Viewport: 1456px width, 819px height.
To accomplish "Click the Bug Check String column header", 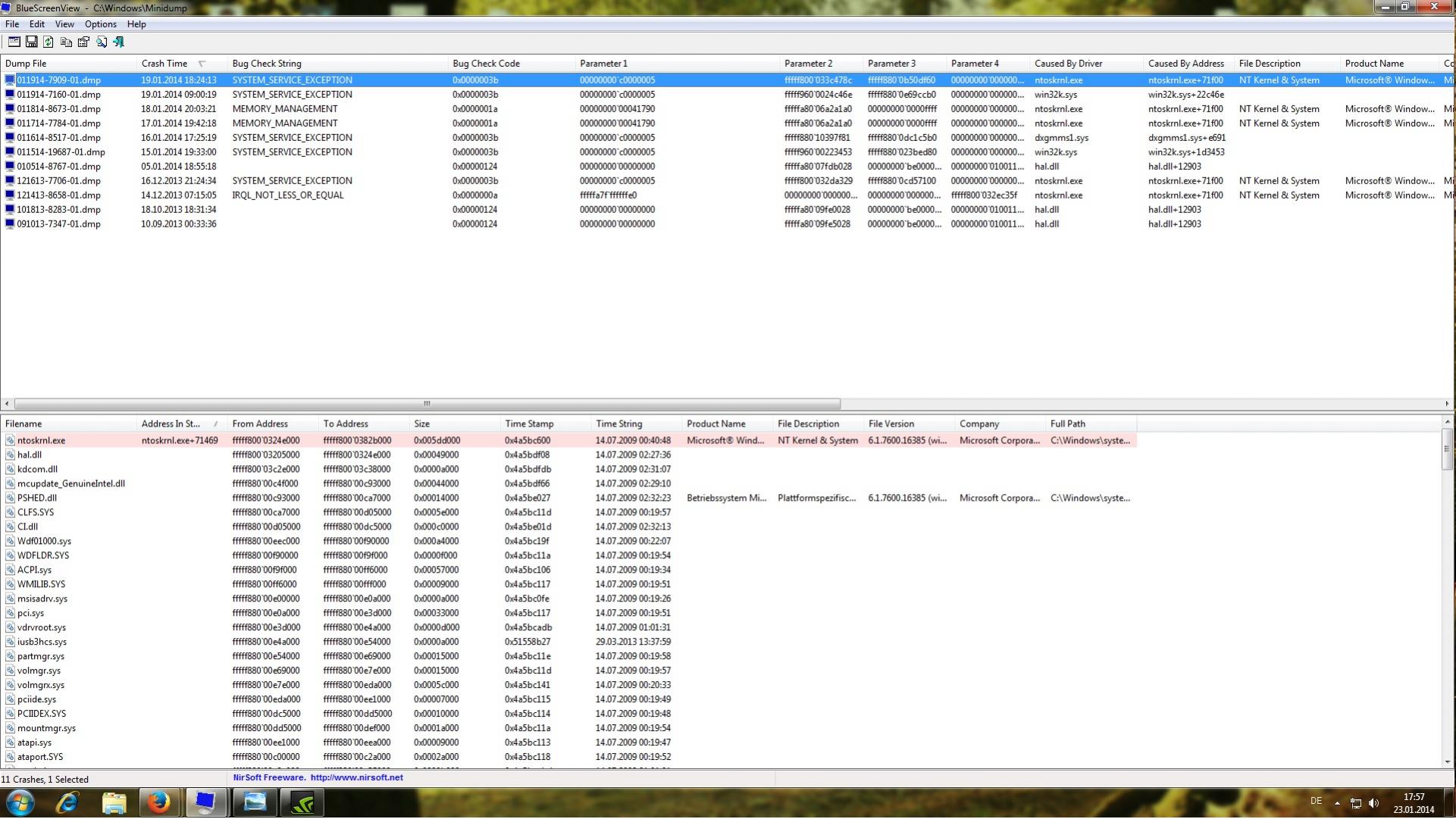I will click(x=267, y=64).
